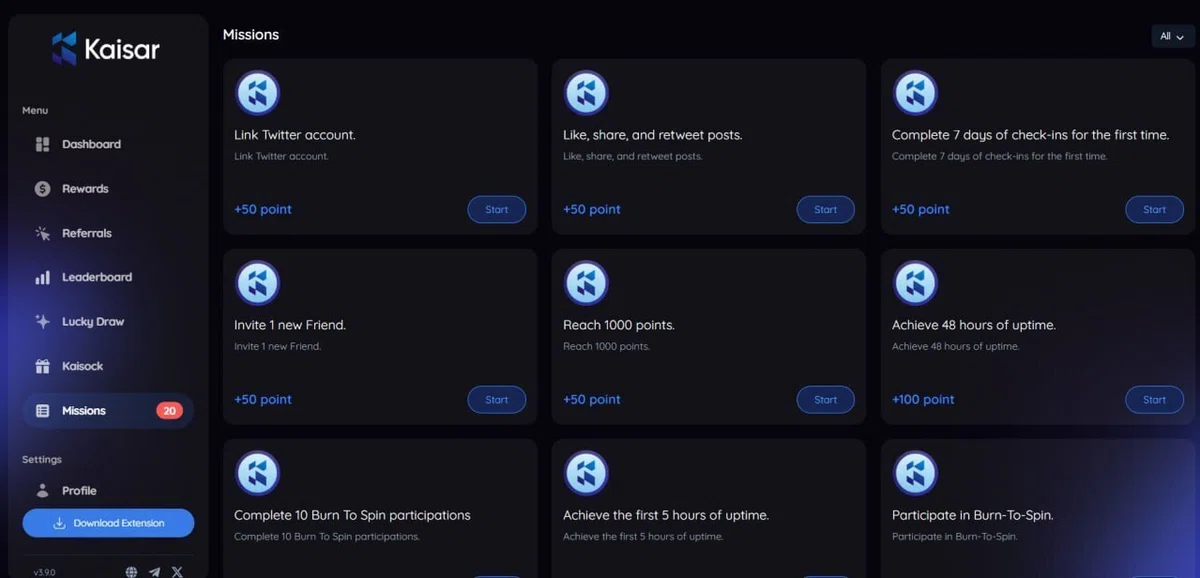Open the X social icon
Screen dimensions: 1200x578
click(177, 572)
